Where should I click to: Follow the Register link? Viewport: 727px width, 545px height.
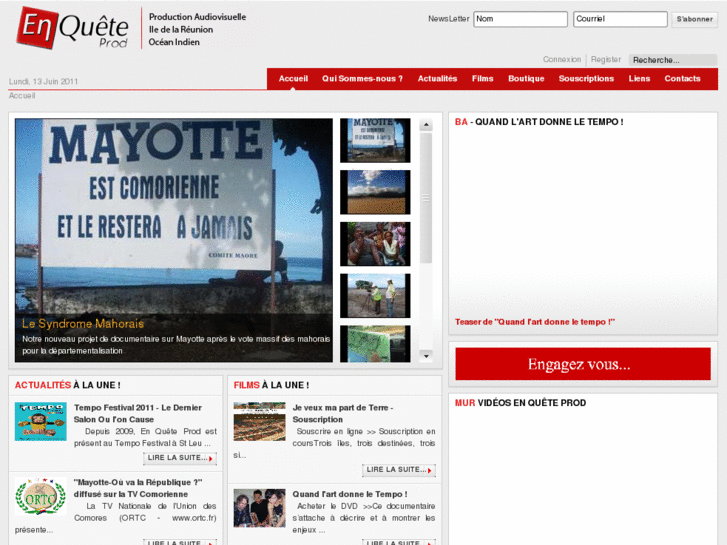pyautogui.click(x=606, y=59)
